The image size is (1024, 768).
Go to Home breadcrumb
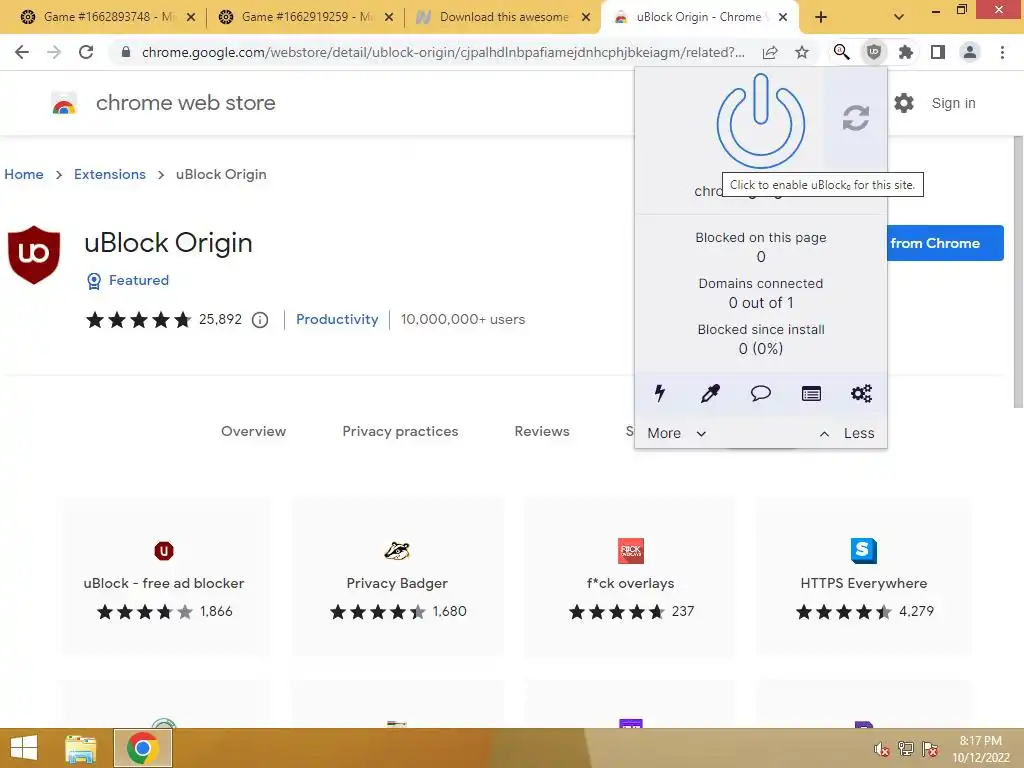[24, 174]
